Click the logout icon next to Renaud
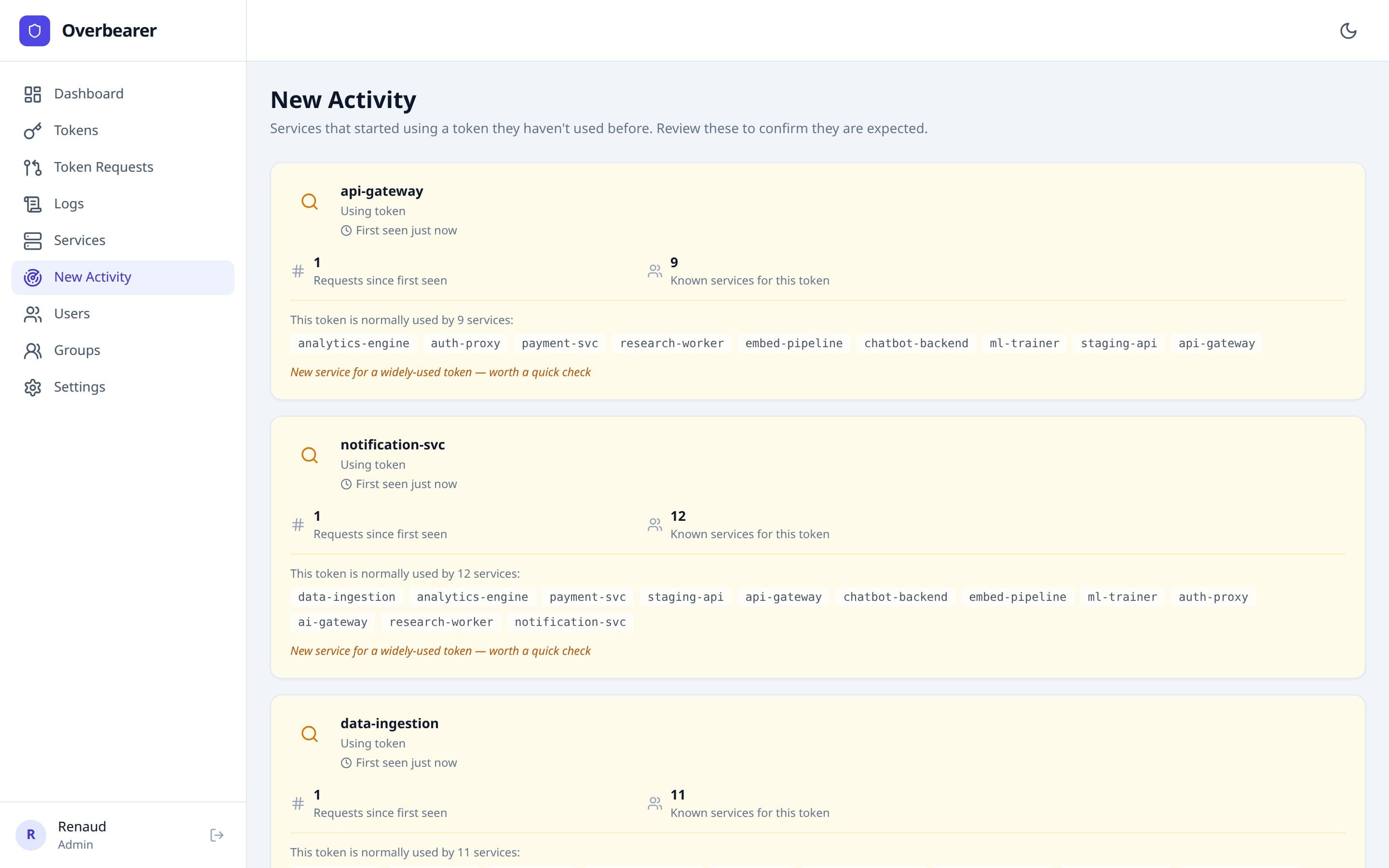 click(217, 835)
